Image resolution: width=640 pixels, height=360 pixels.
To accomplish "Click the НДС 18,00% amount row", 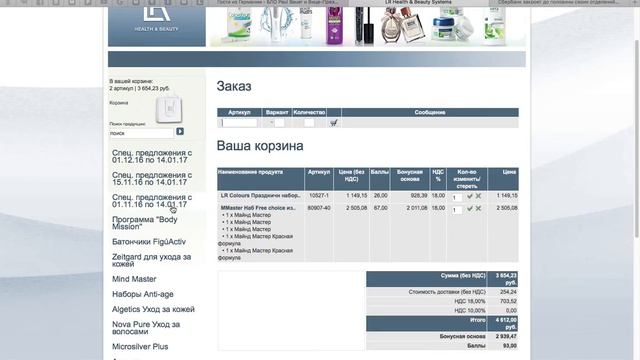I will pos(442,301).
